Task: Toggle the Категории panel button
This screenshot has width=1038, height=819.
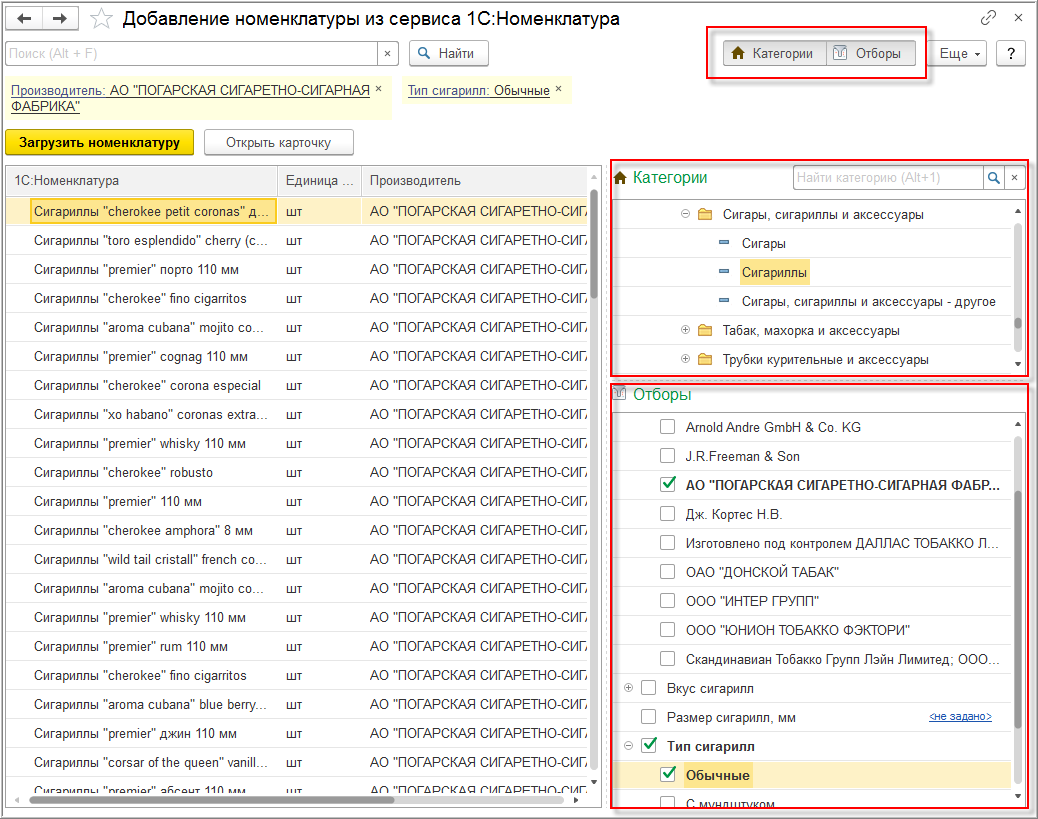Action: (x=774, y=54)
